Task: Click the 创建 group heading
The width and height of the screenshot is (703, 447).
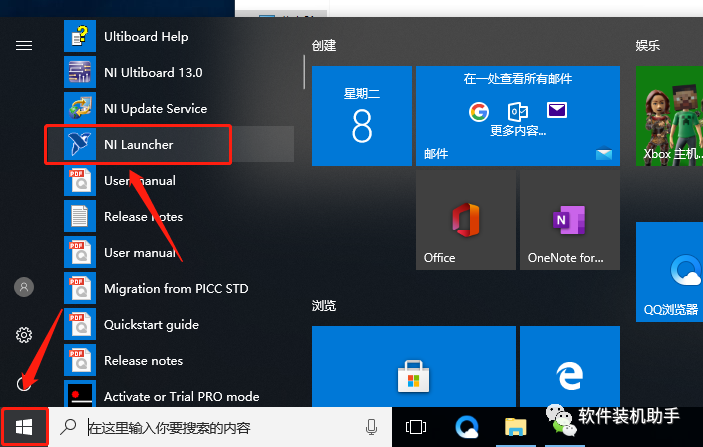Action: (324, 45)
